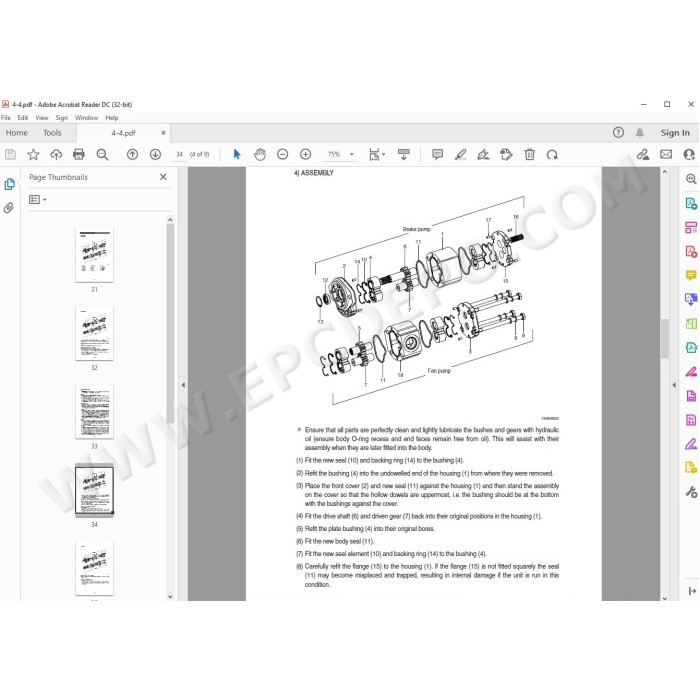Select the highlight text tool
The width and height of the screenshot is (700, 700).
[460, 154]
